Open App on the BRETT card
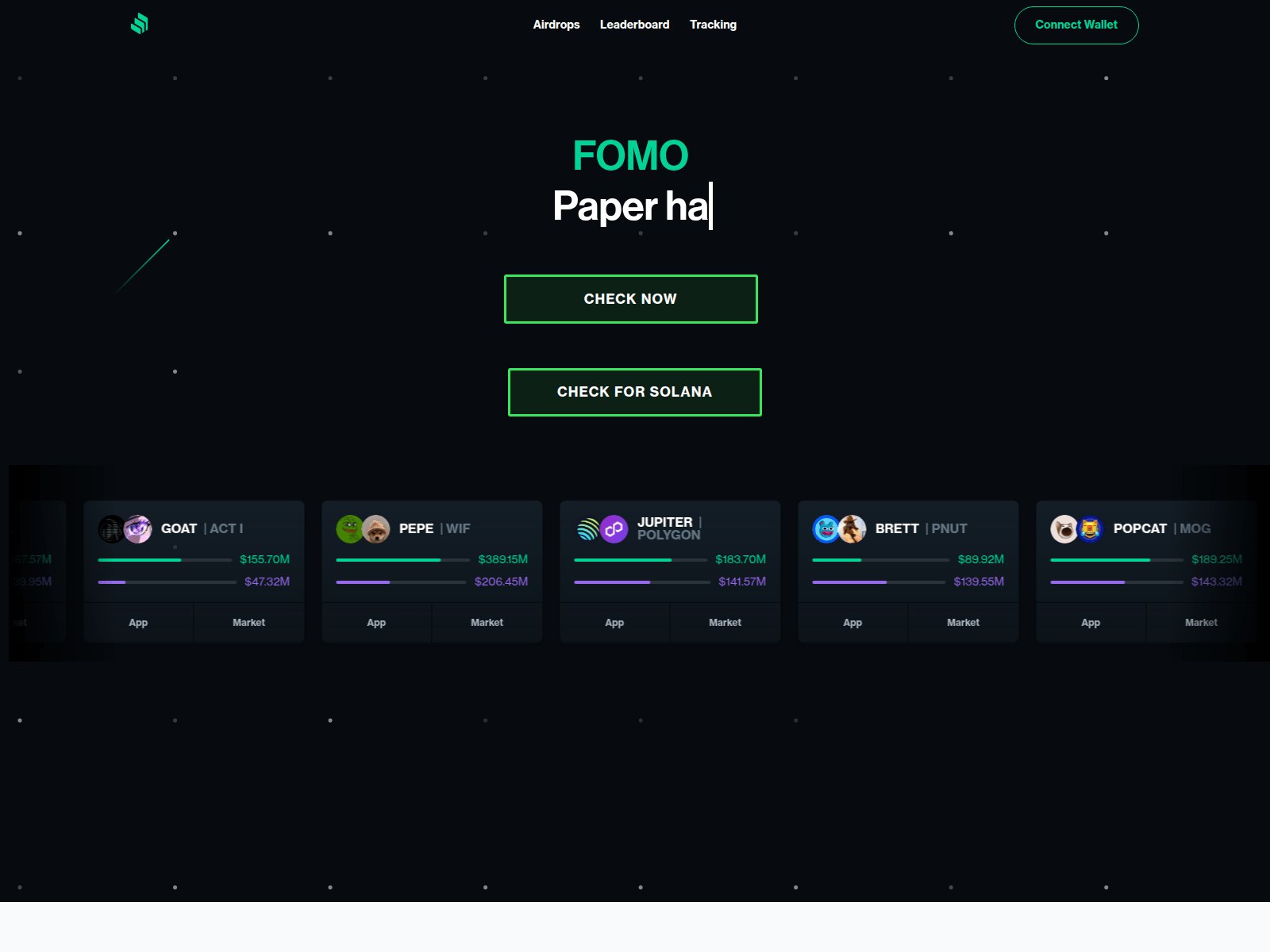1270x952 pixels. (852, 623)
